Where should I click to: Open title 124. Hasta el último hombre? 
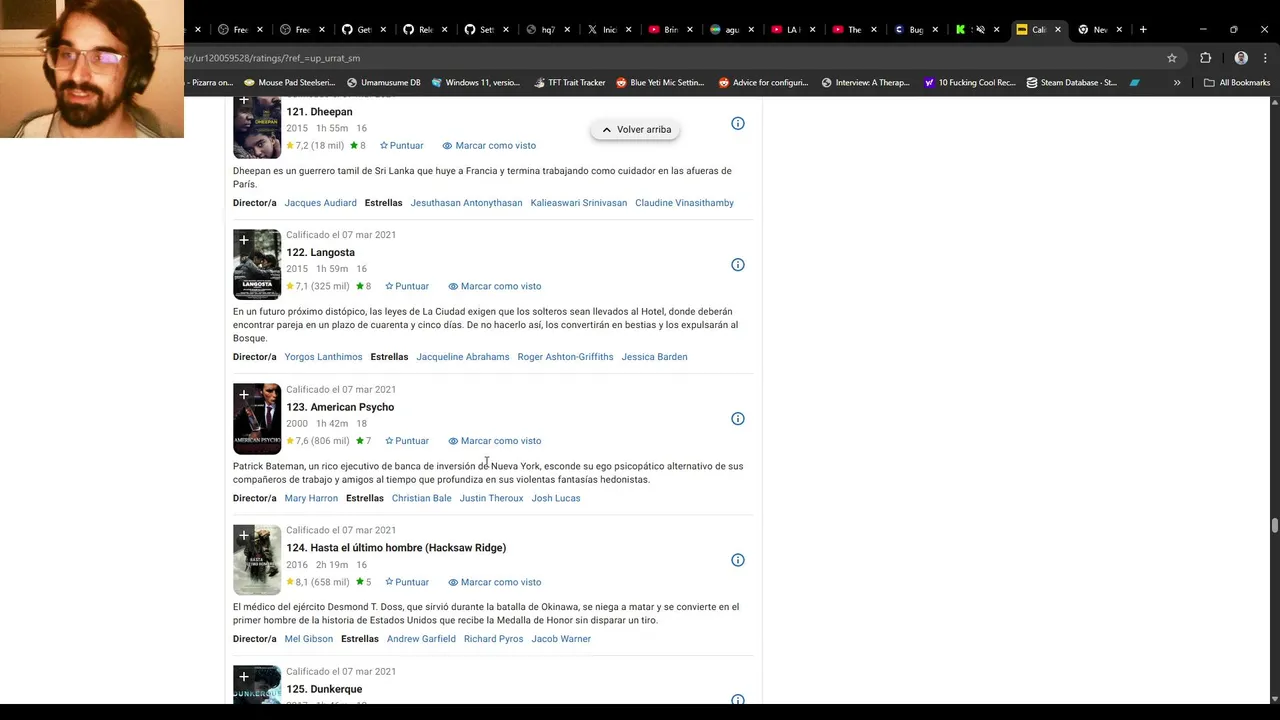[396, 548]
